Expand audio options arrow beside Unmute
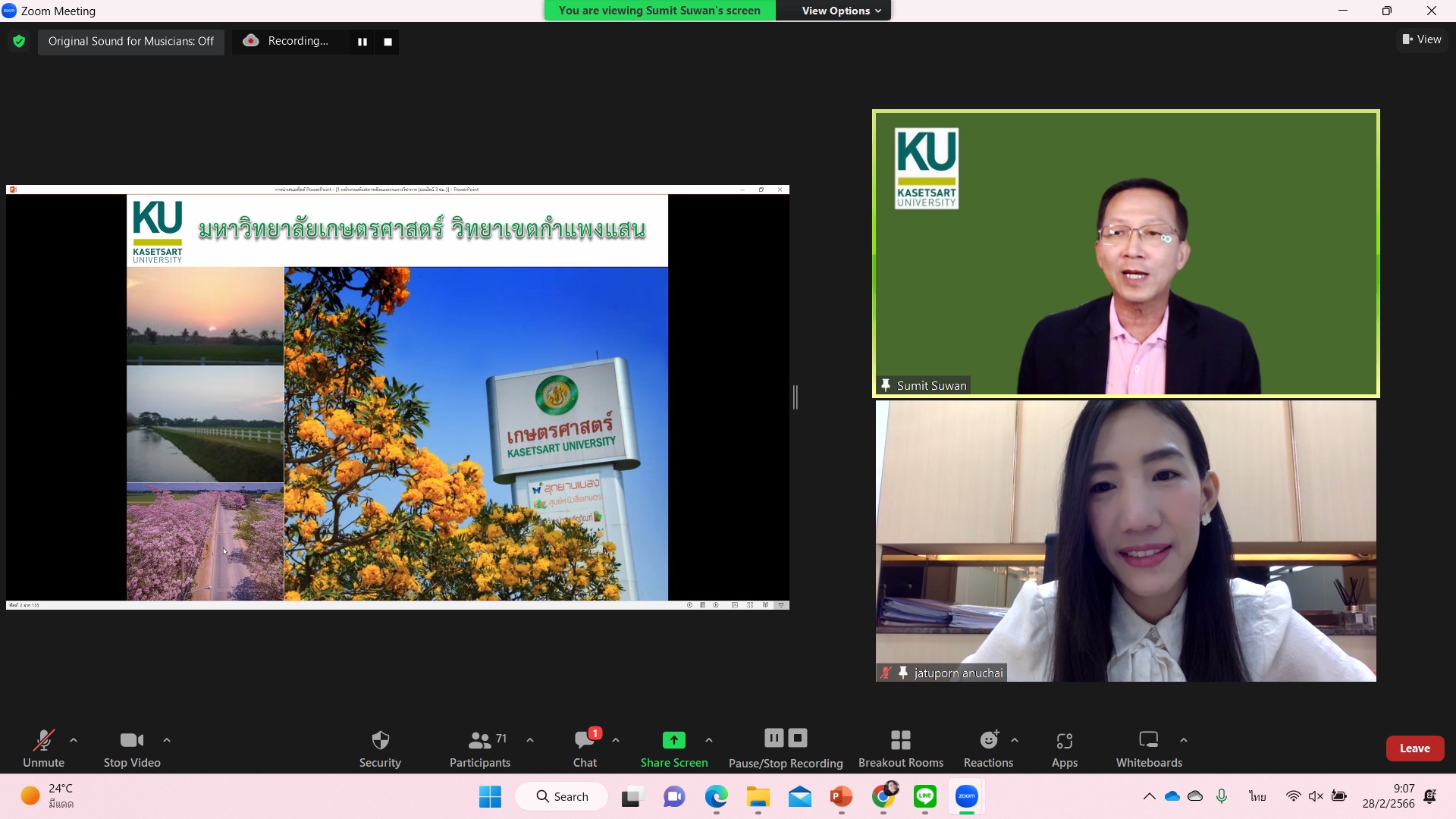The image size is (1456, 819). click(x=74, y=740)
